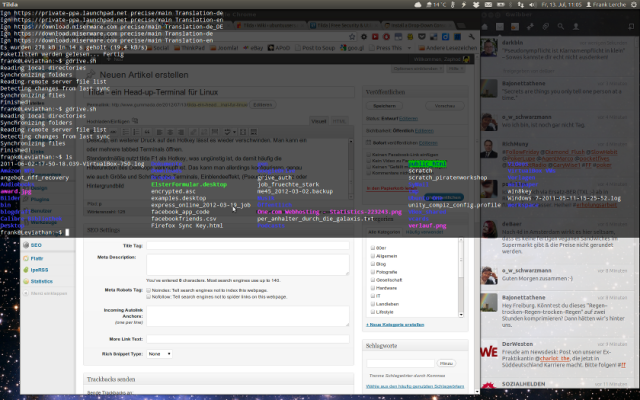Click the numbered list icon in editor toolbar
This screenshot has height=400, width=640.
pyautogui.click(x=136, y=132)
